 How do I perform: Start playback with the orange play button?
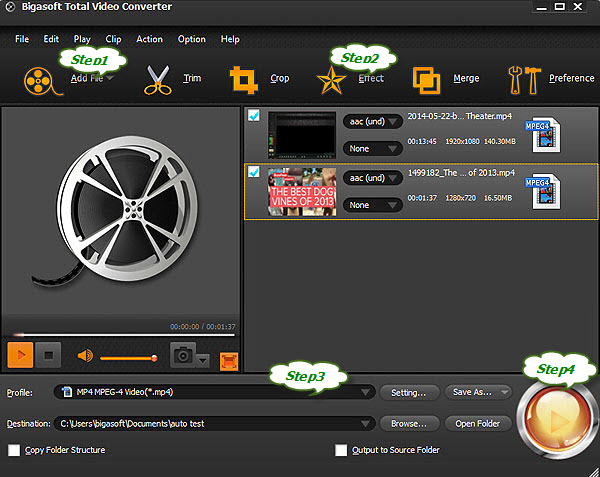point(20,355)
